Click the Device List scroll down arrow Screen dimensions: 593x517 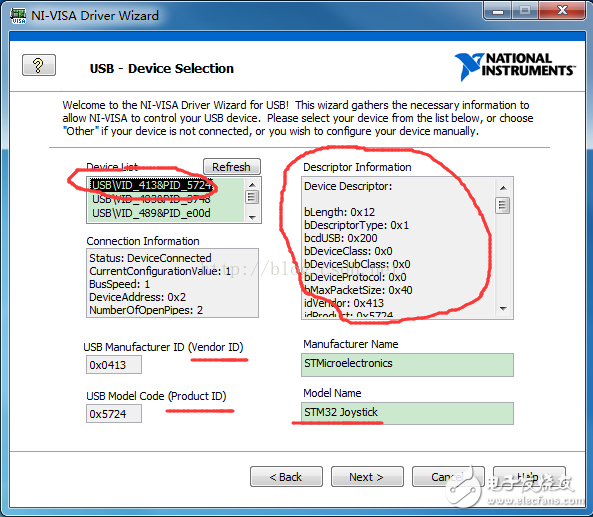click(x=252, y=217)
